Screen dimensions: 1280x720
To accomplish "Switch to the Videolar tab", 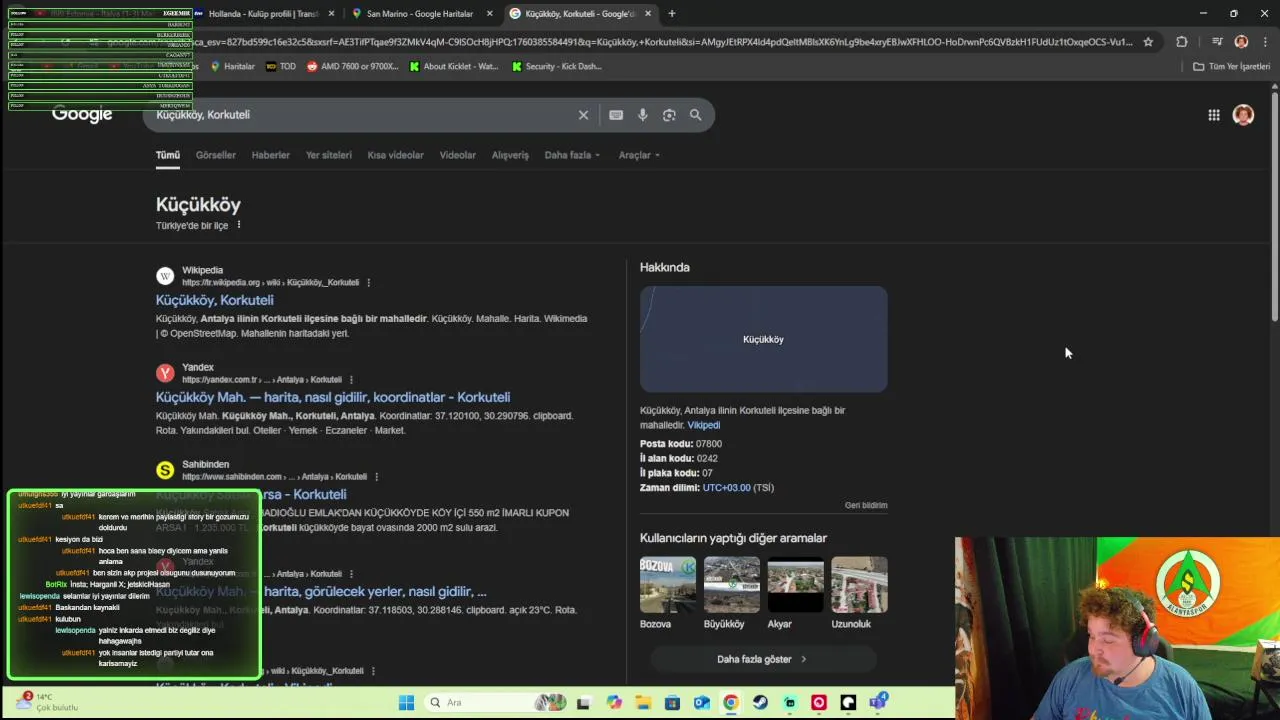I will click(457, 155).
